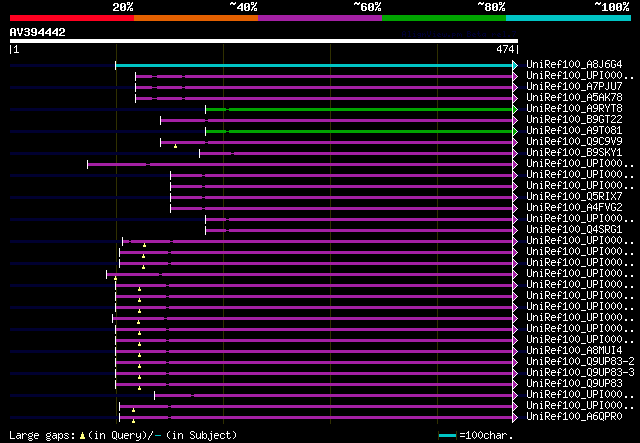Viewport: 640px width, 443px height.
Task: Click the green alignment bar for A9RYT8
Action: point(359,109)
